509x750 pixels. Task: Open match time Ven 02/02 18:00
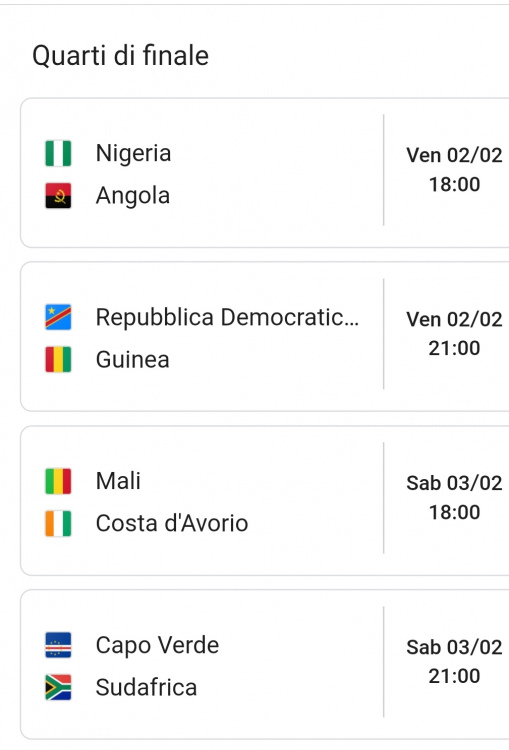click(x=454, y=170)
